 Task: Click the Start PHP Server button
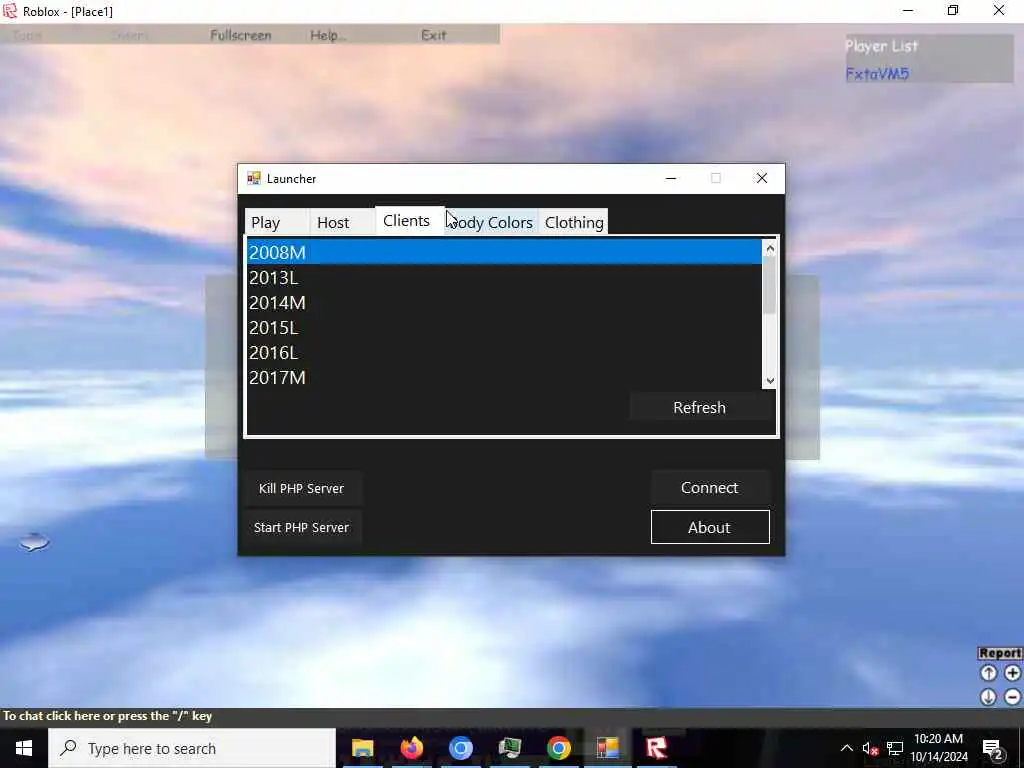[x=302, y=528]
